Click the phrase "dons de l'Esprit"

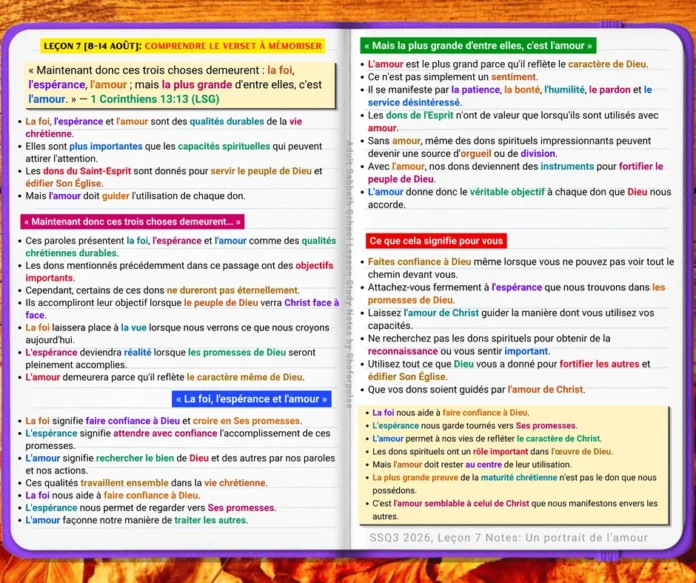(x=419, y=115)
